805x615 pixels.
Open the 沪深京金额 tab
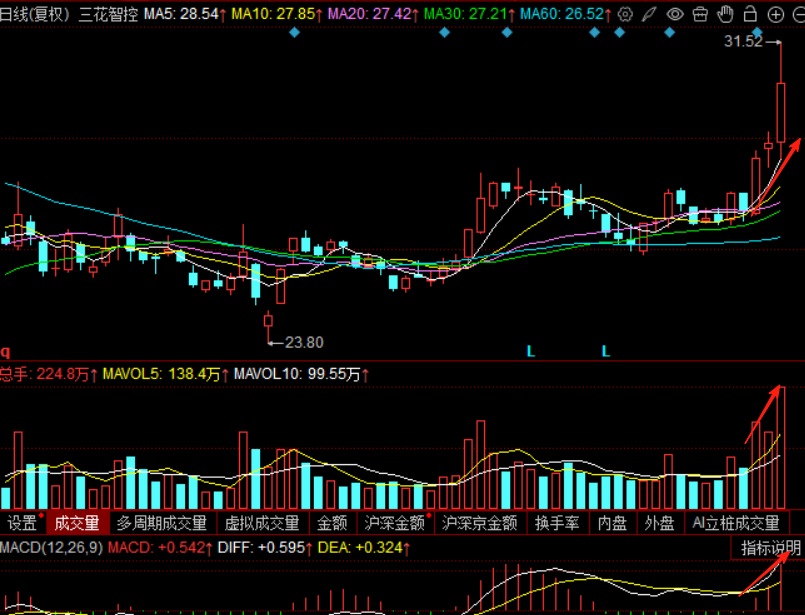point(480,523)
